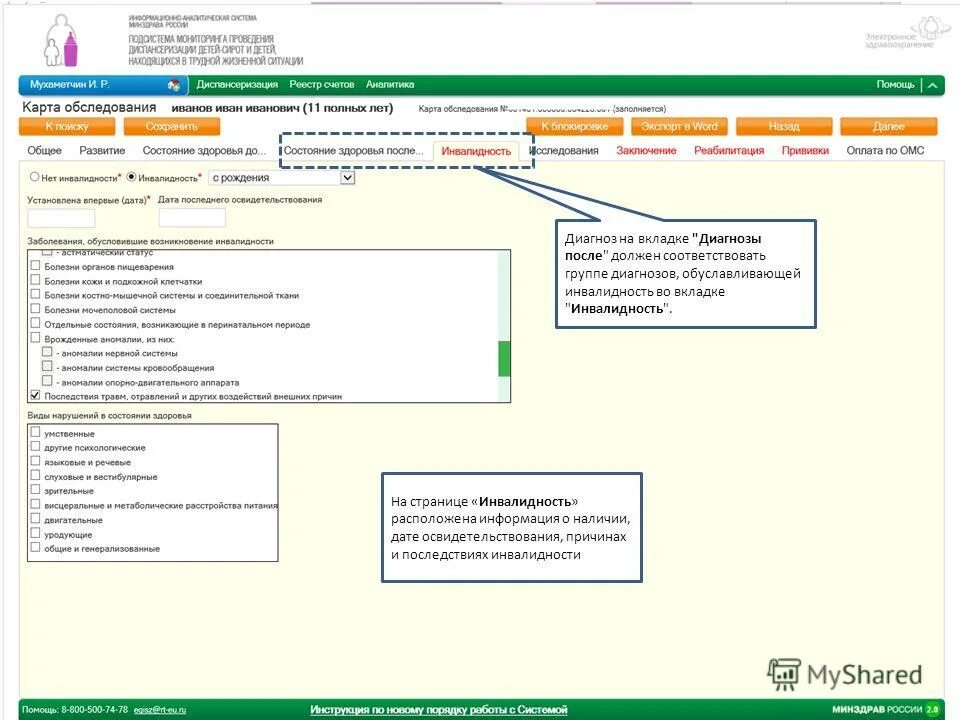Collapse the header with the chevron-up icon
Viewport: 960px width, 720px height.
(932, 85)
